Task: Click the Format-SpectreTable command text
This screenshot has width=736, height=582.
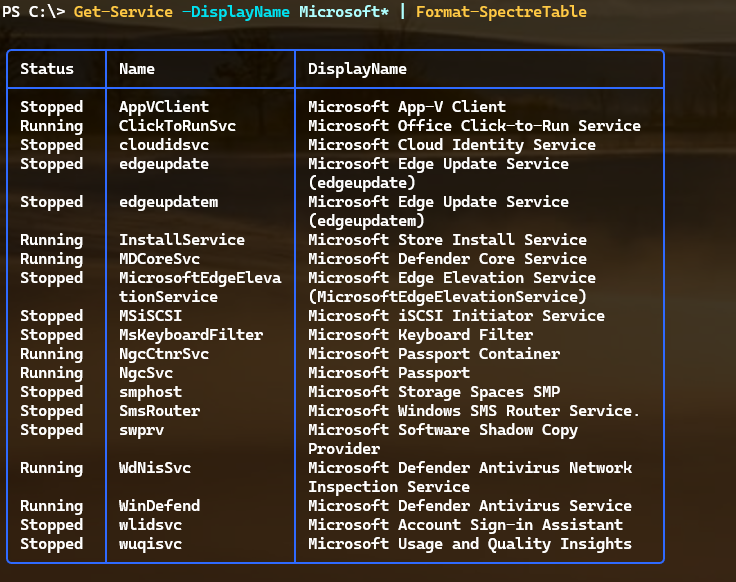Action: click(501, 12)
